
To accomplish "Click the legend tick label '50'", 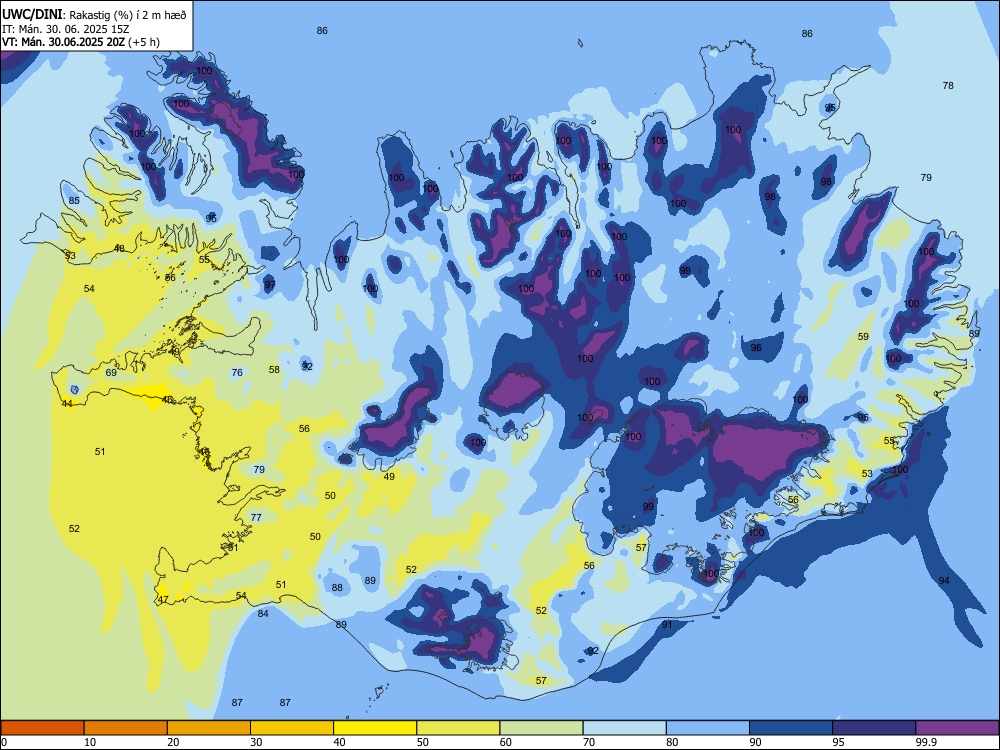I will click(x=423, y=742).
